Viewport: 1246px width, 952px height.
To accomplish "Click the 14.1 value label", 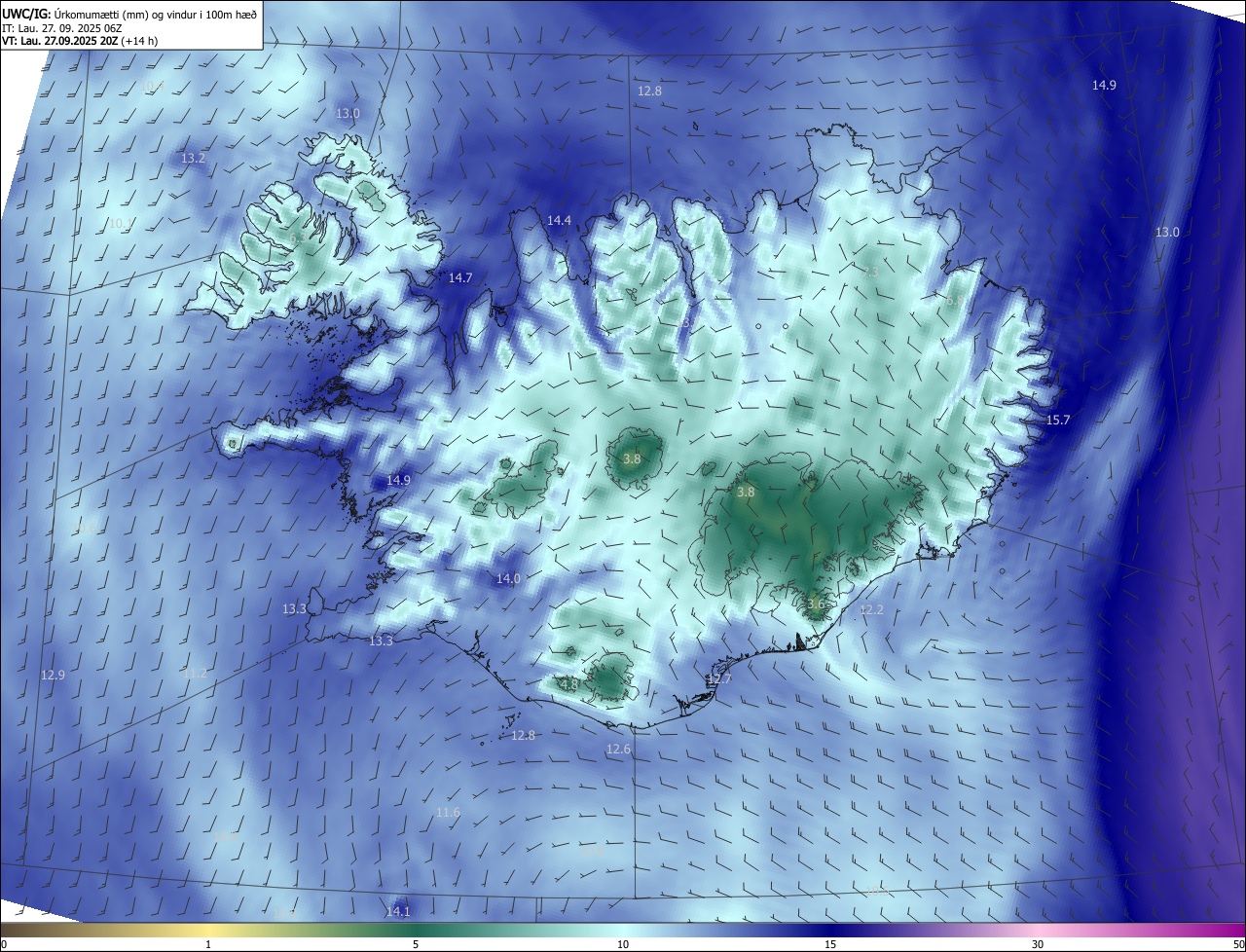I will 398,912.
